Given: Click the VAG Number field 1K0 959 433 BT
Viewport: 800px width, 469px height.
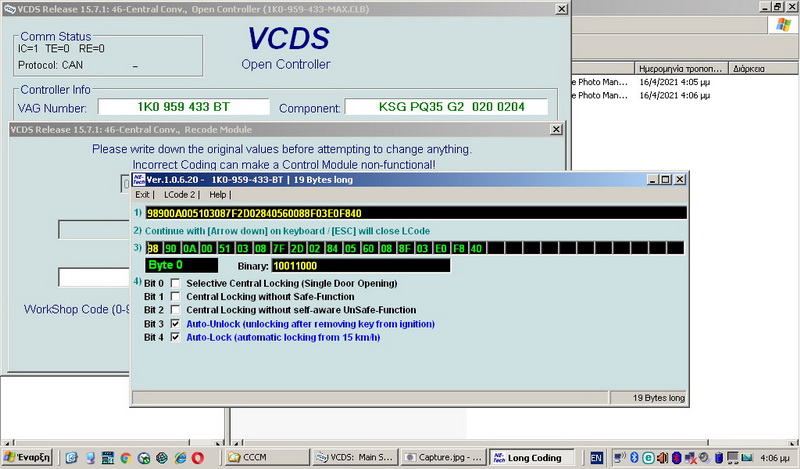Looking at the screenshot, I should 184,107.
